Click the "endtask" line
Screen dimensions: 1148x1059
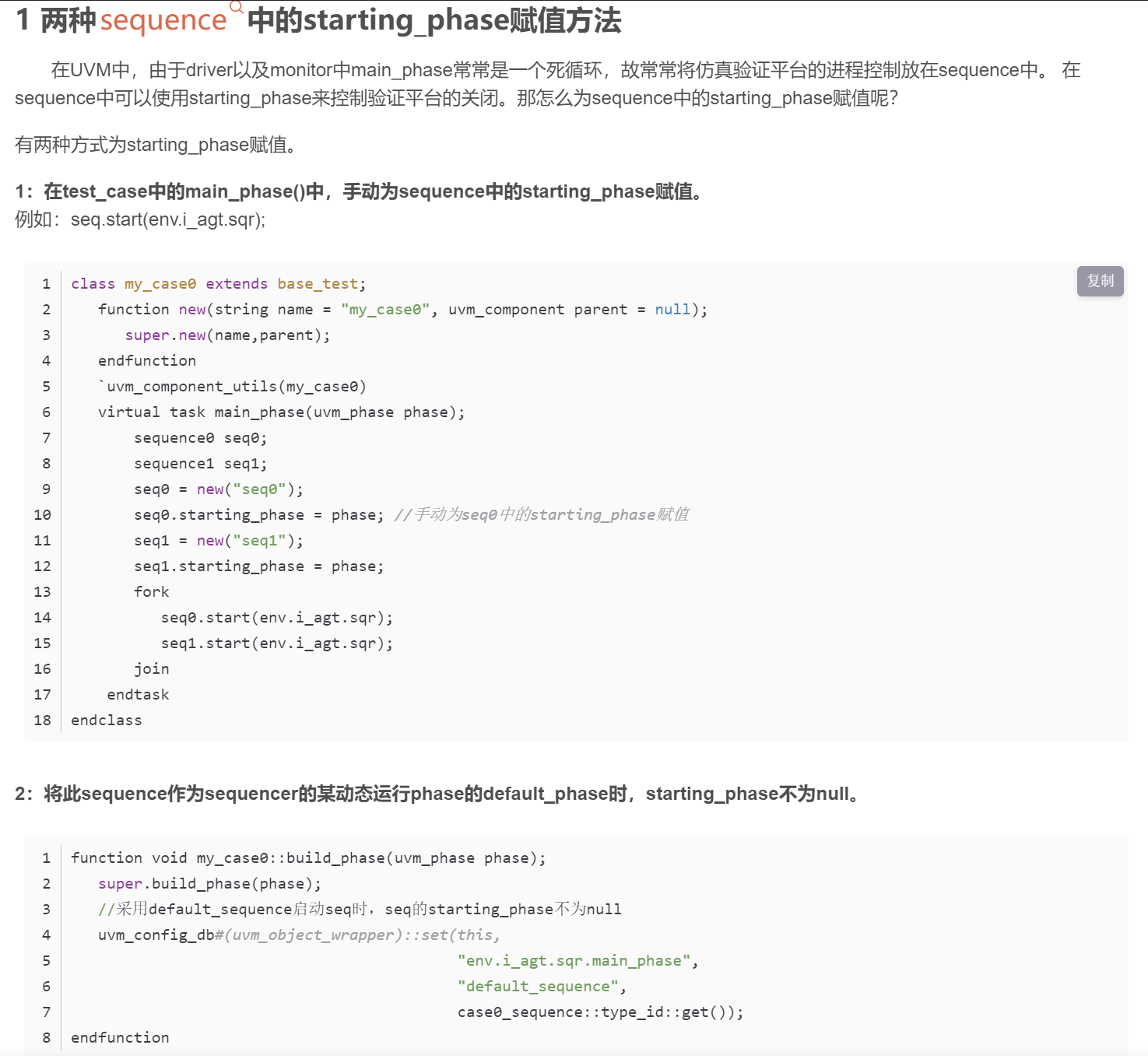pos(138,695)
